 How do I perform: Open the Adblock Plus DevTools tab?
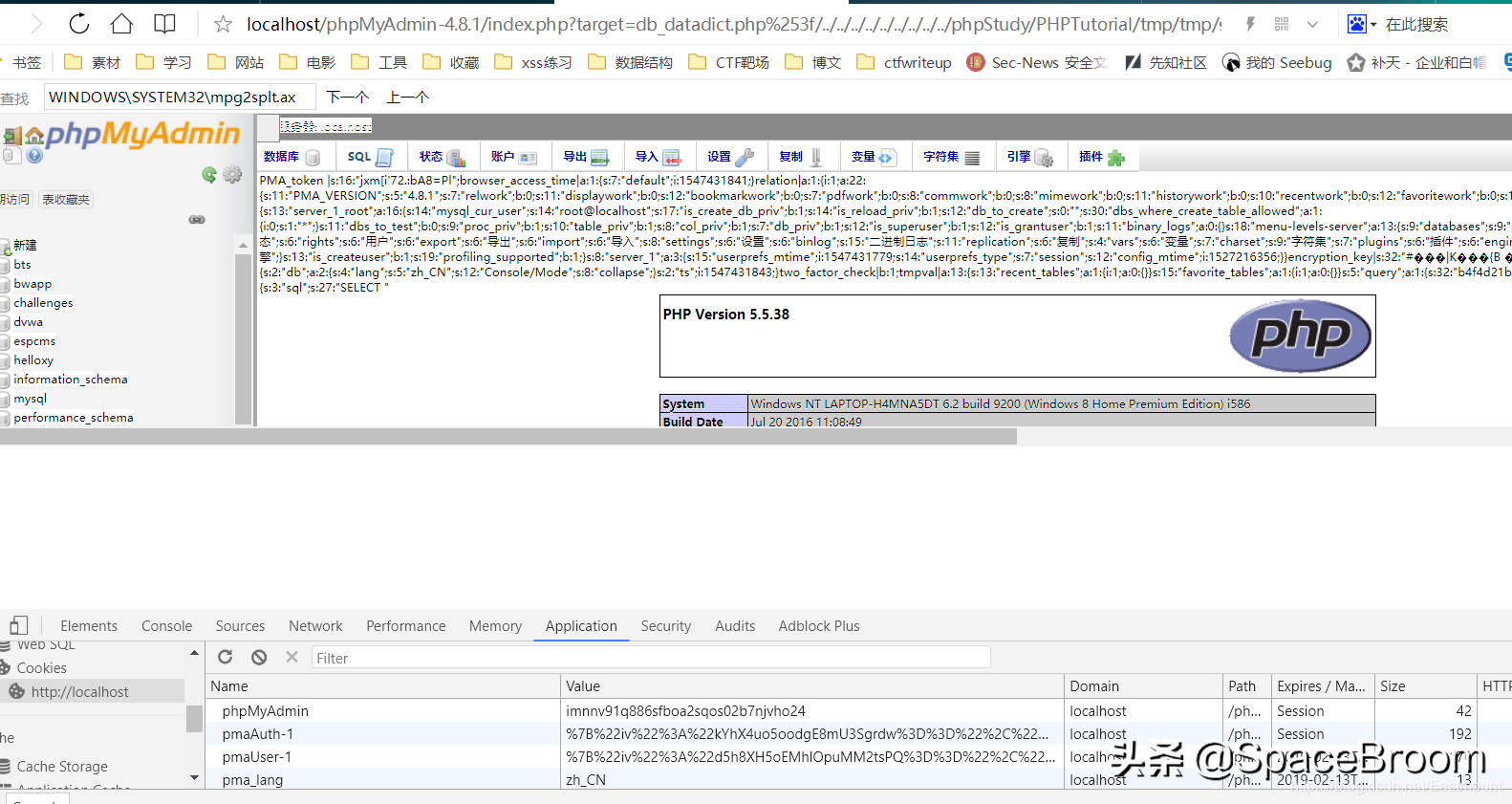pos(819,626)
